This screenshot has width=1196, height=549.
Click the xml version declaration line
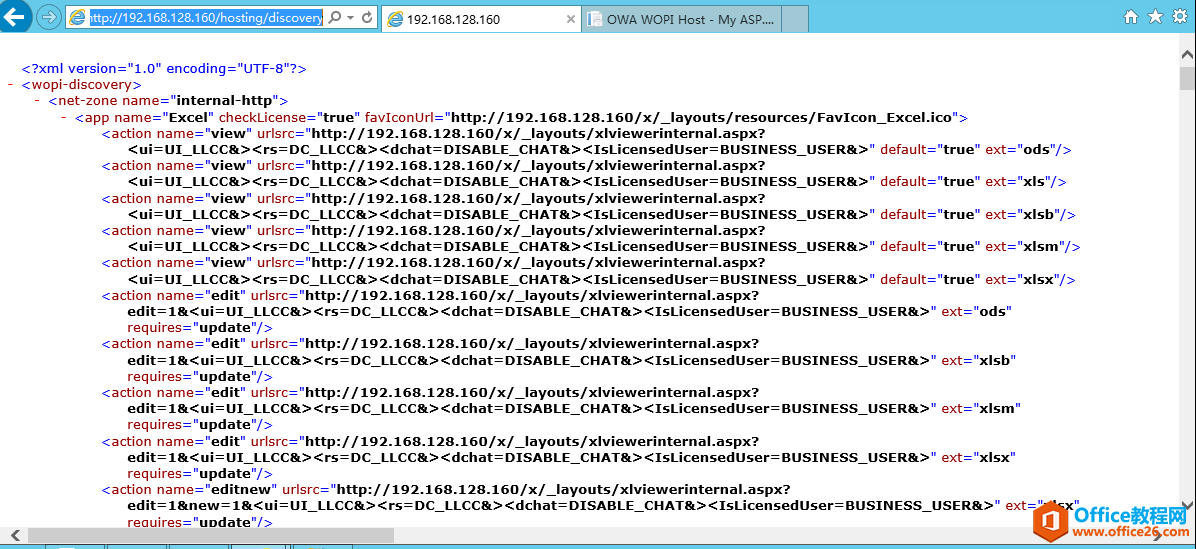(164, 69)
